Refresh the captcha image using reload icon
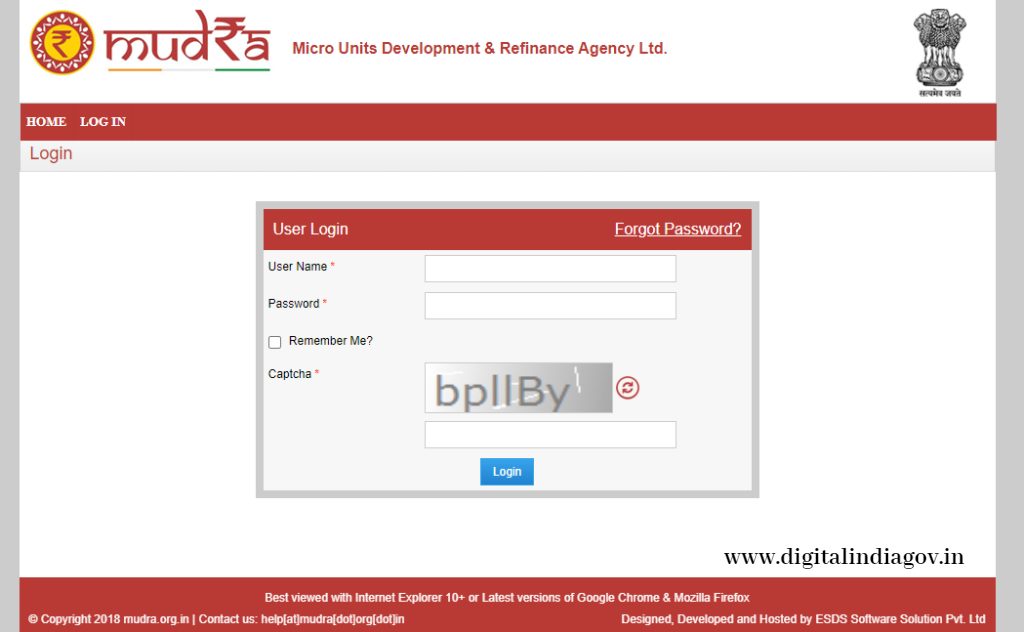The width and height of the screenshot is (1024, 632). [x=627, y=388]
